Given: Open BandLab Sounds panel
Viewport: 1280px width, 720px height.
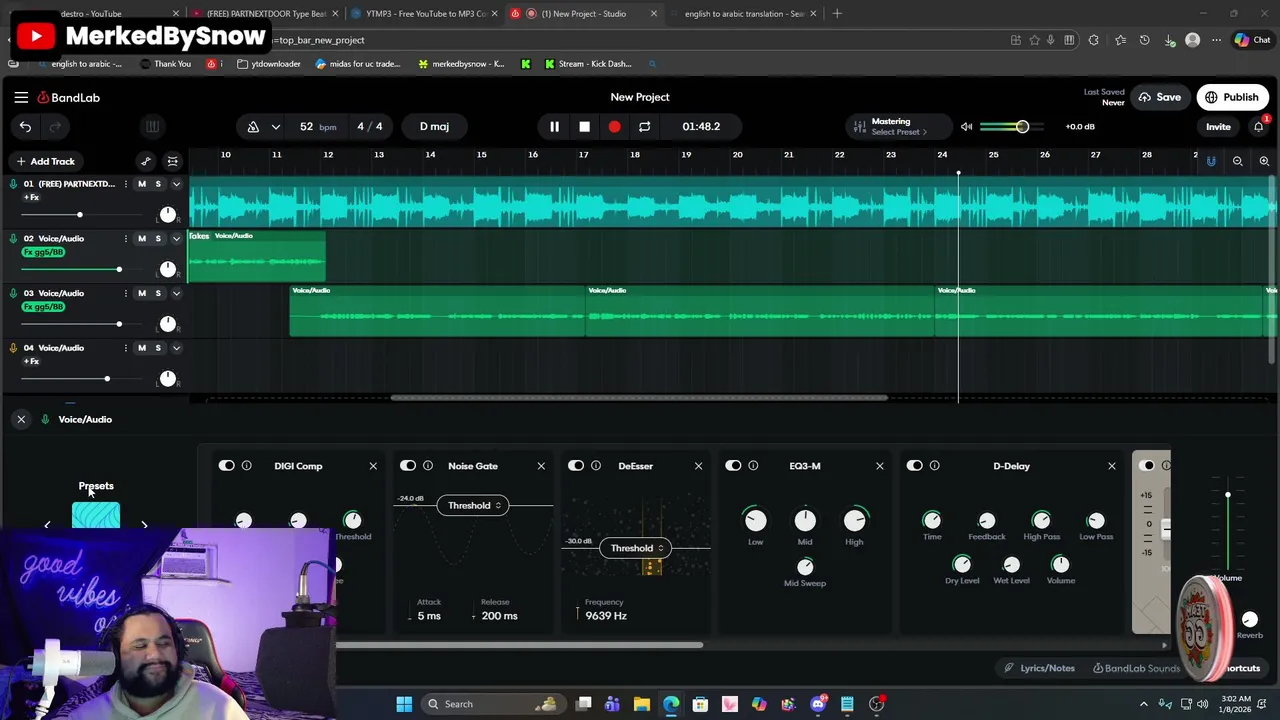Looking at the screenshot, I should pyautogui.click(x=1137, y=668).
